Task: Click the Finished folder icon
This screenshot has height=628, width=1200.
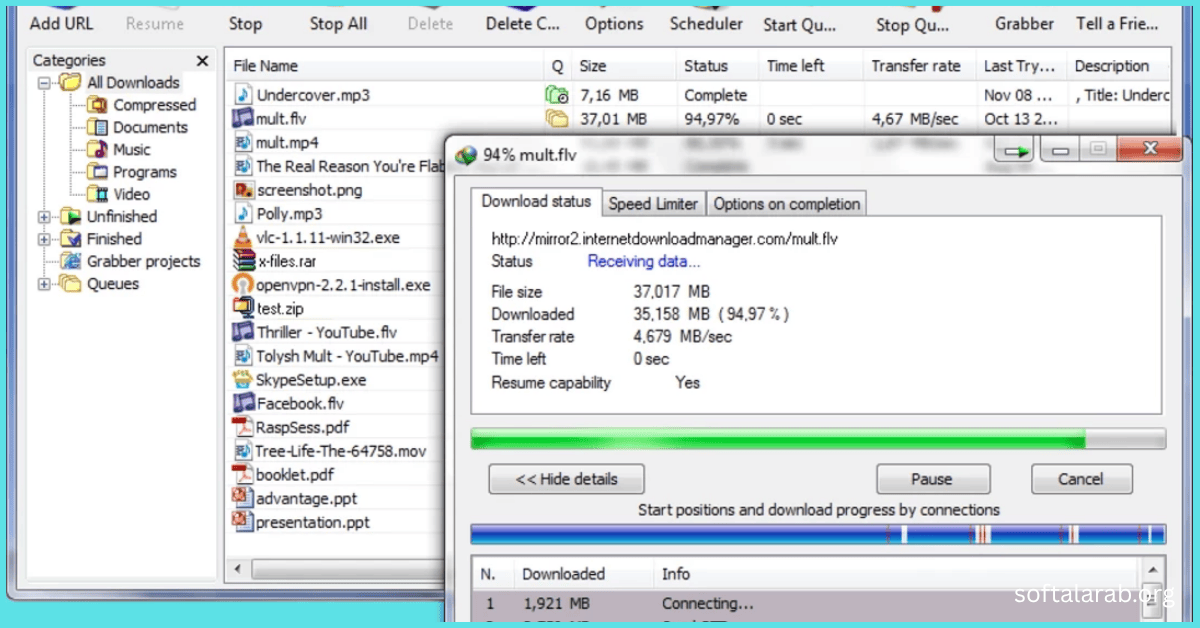Action: tap(70, 239)
